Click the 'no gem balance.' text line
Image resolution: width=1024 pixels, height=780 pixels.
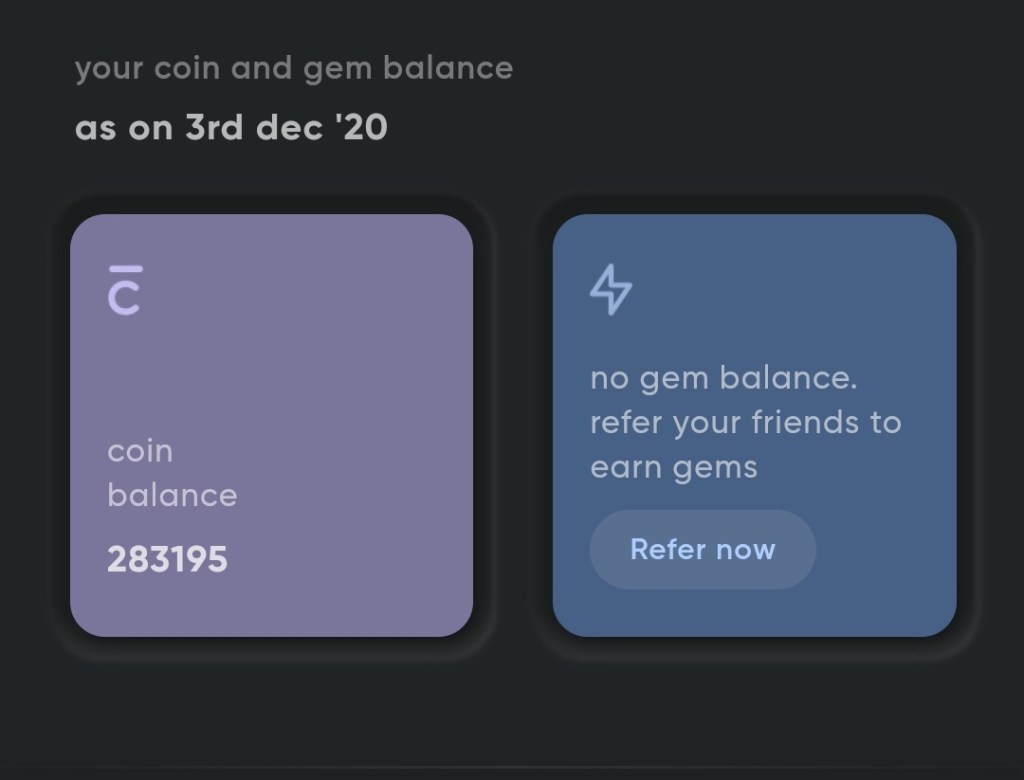point(724,379)
